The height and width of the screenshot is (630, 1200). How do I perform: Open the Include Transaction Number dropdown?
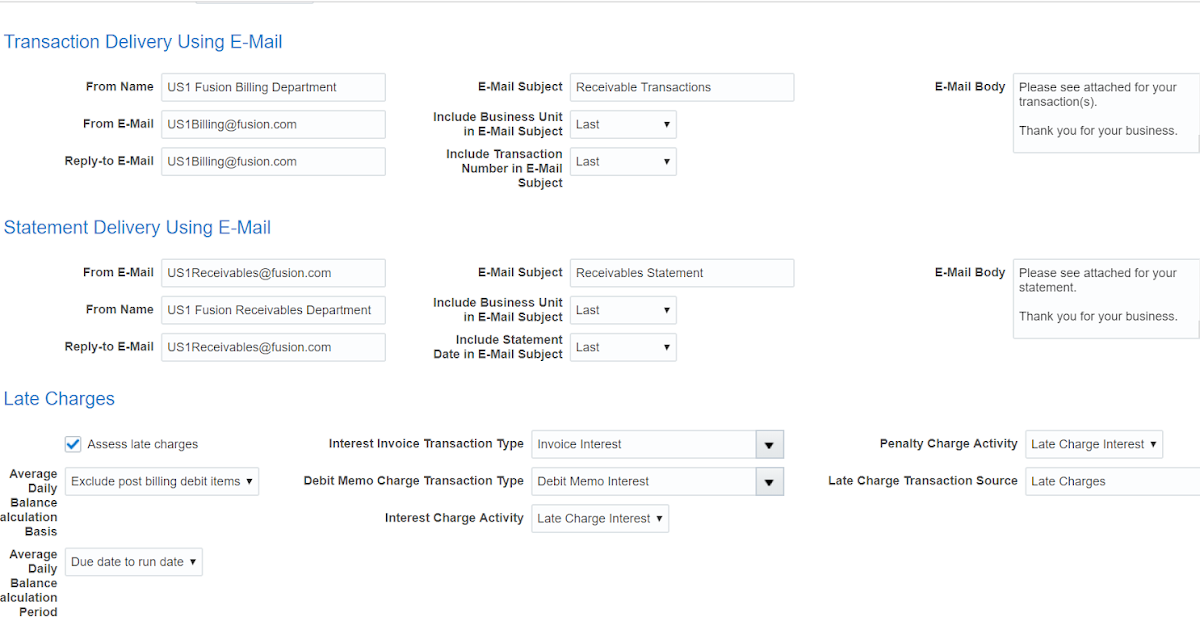623,161
